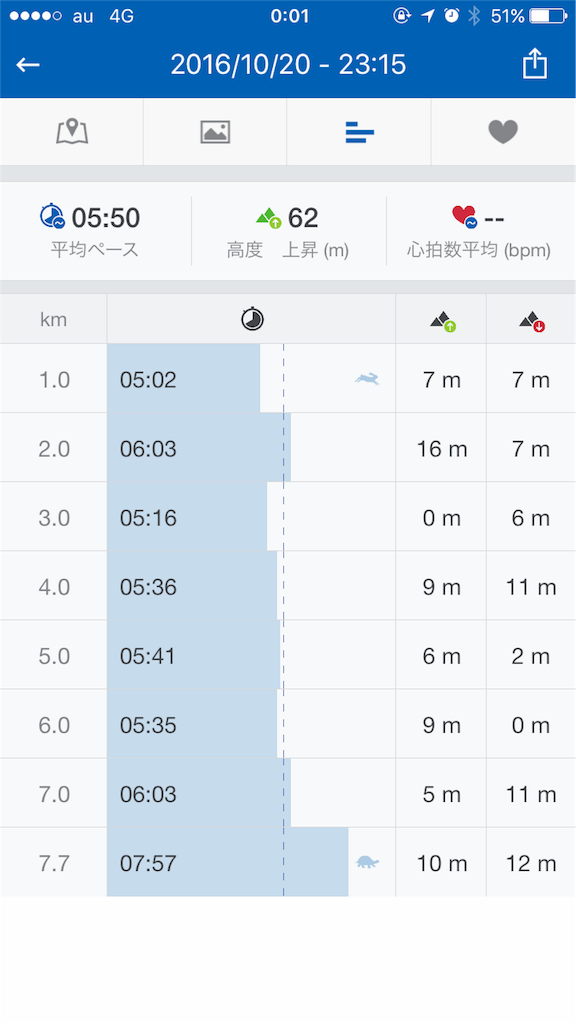Tap the average pace clock icon
576x1024 pixels.
pos(52,216)
